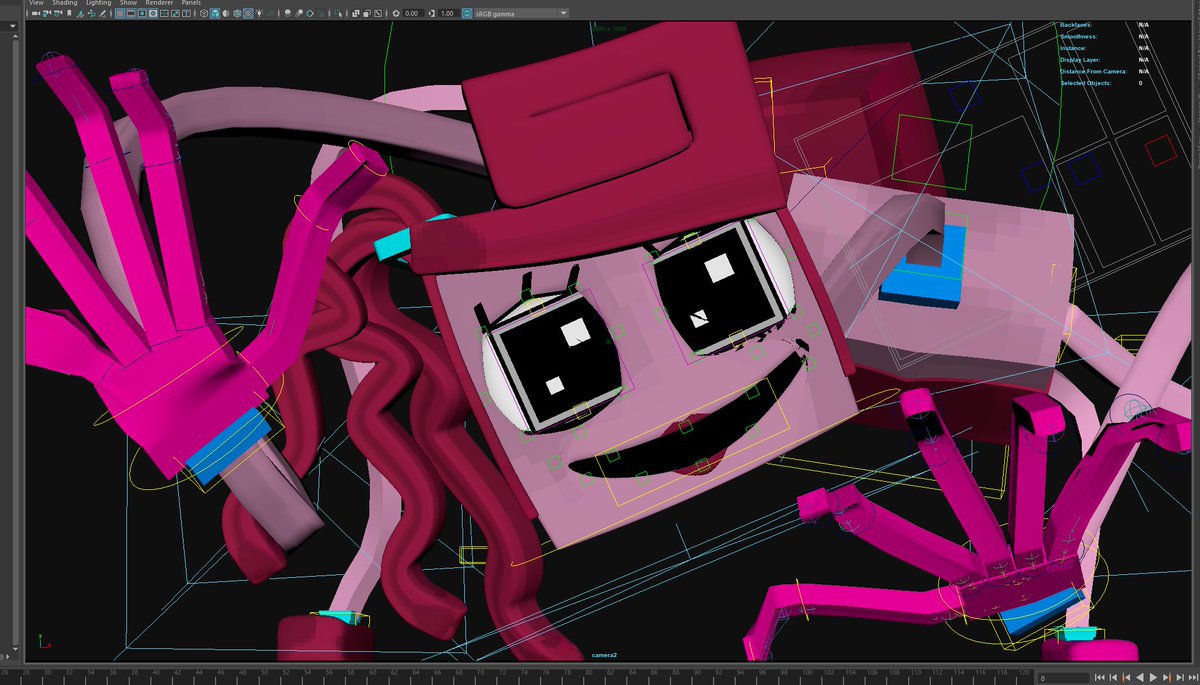
Task: Click the Select Camera icon
Action: coord(35,14)
